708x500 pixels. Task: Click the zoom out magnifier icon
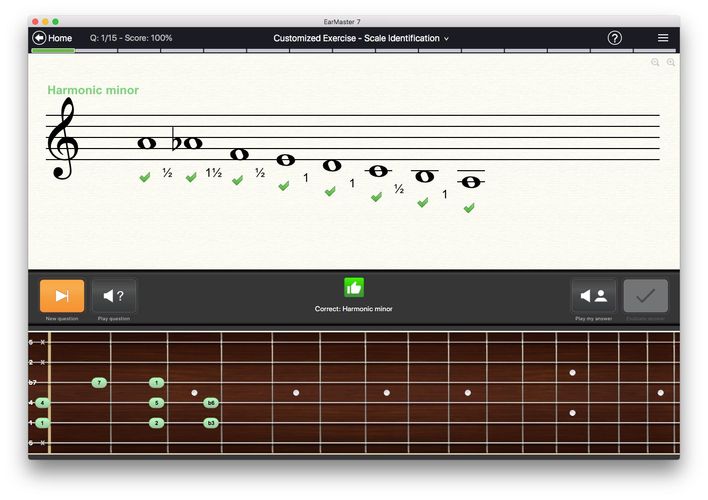[x=656, y=63]
